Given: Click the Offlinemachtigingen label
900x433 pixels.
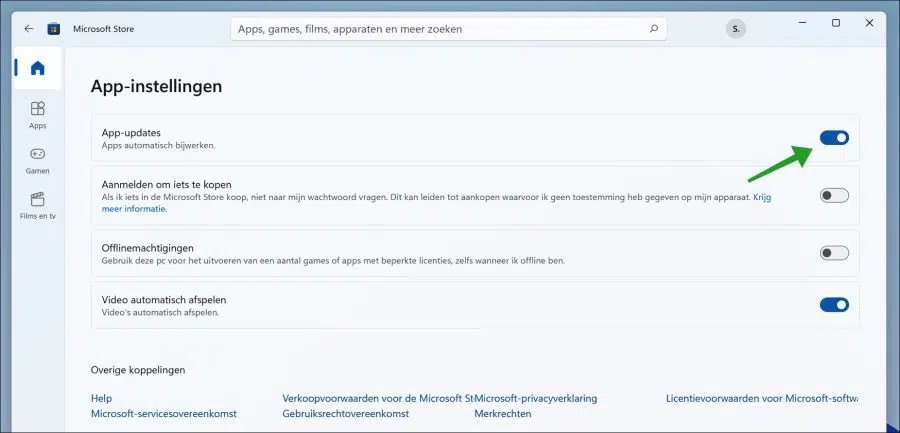Looking at the screenshot, I should click(148, 248).
